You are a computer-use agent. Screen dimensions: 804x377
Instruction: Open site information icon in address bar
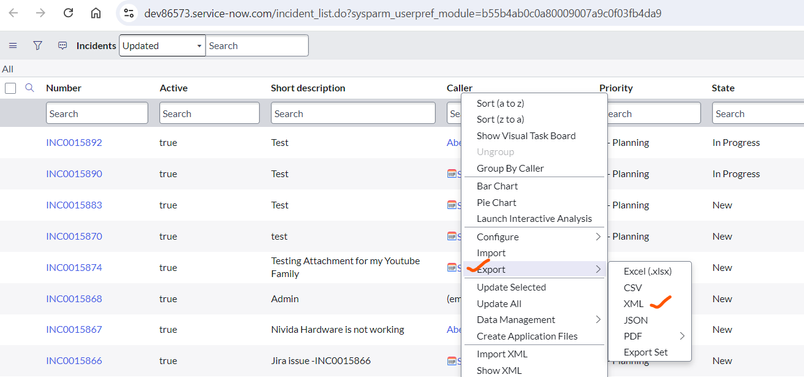129,13
